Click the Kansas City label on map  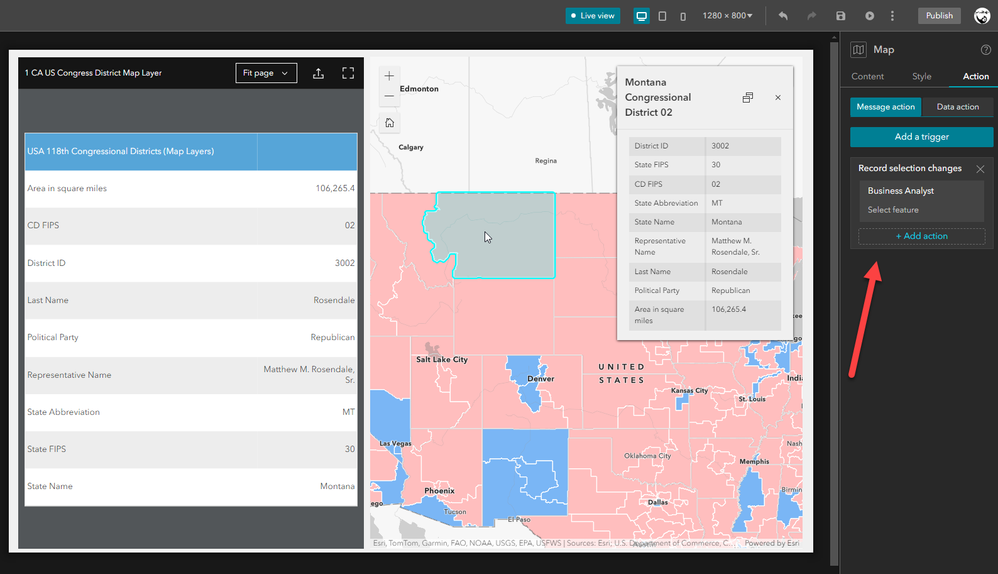tap(689, 391)
